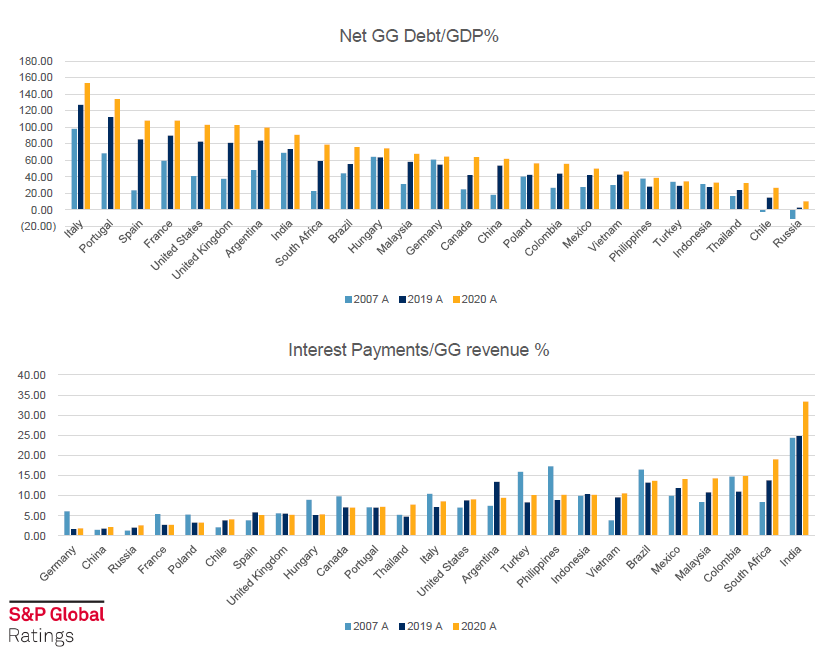Click the Net GG Debt/GDP% chart title

(419, 37)
